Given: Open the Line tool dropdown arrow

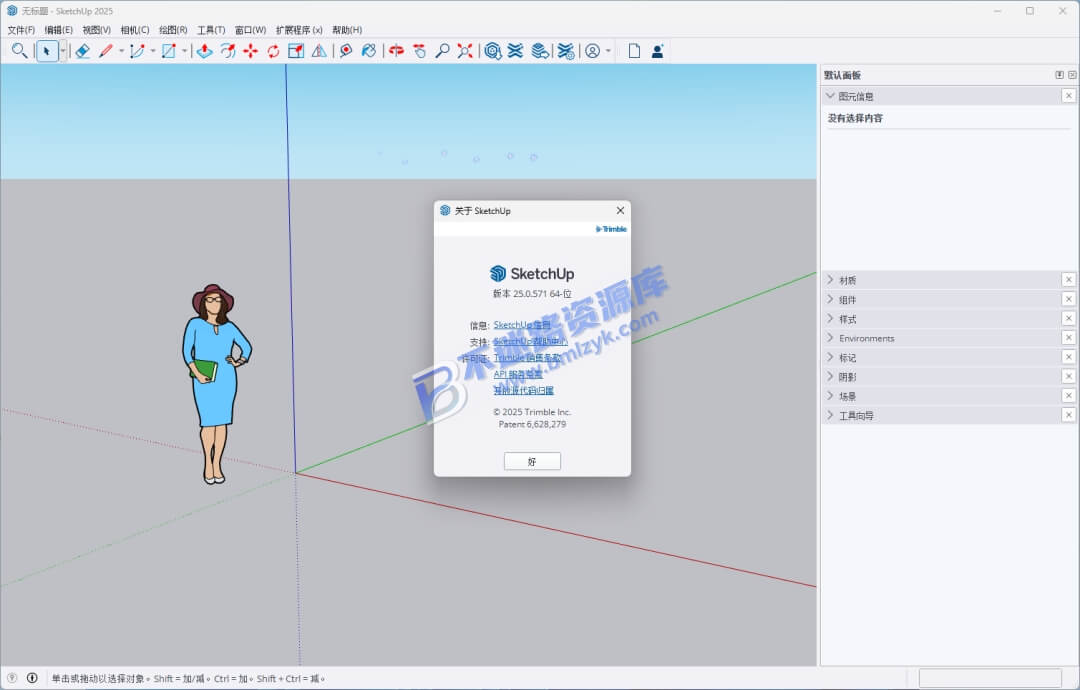Looking at the screenshot, I should [x=121, y=51].
